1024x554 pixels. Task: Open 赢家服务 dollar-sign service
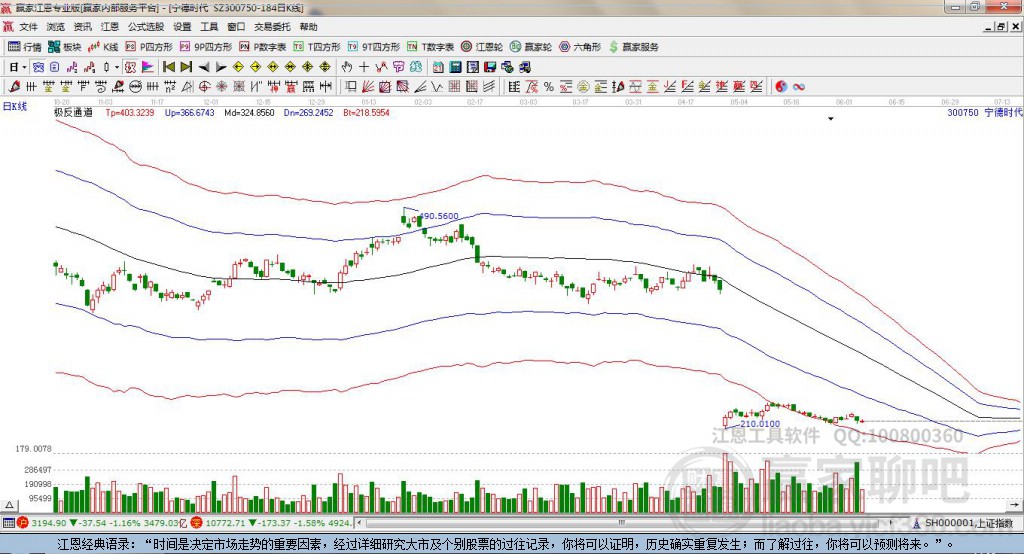point(634,47)
